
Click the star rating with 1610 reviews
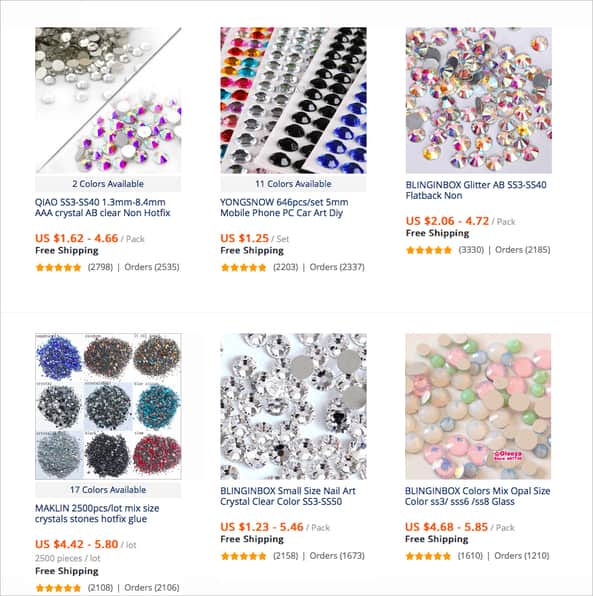point(428,556)
